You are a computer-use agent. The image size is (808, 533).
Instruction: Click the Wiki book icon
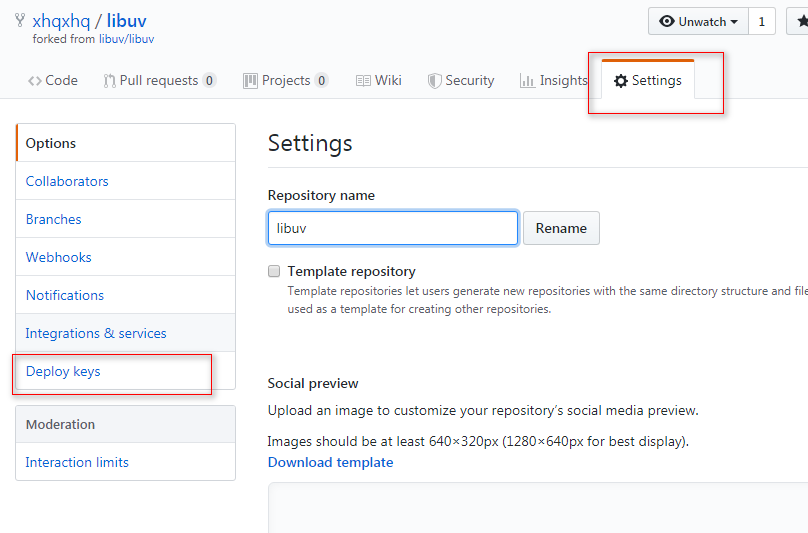point(363,81)
